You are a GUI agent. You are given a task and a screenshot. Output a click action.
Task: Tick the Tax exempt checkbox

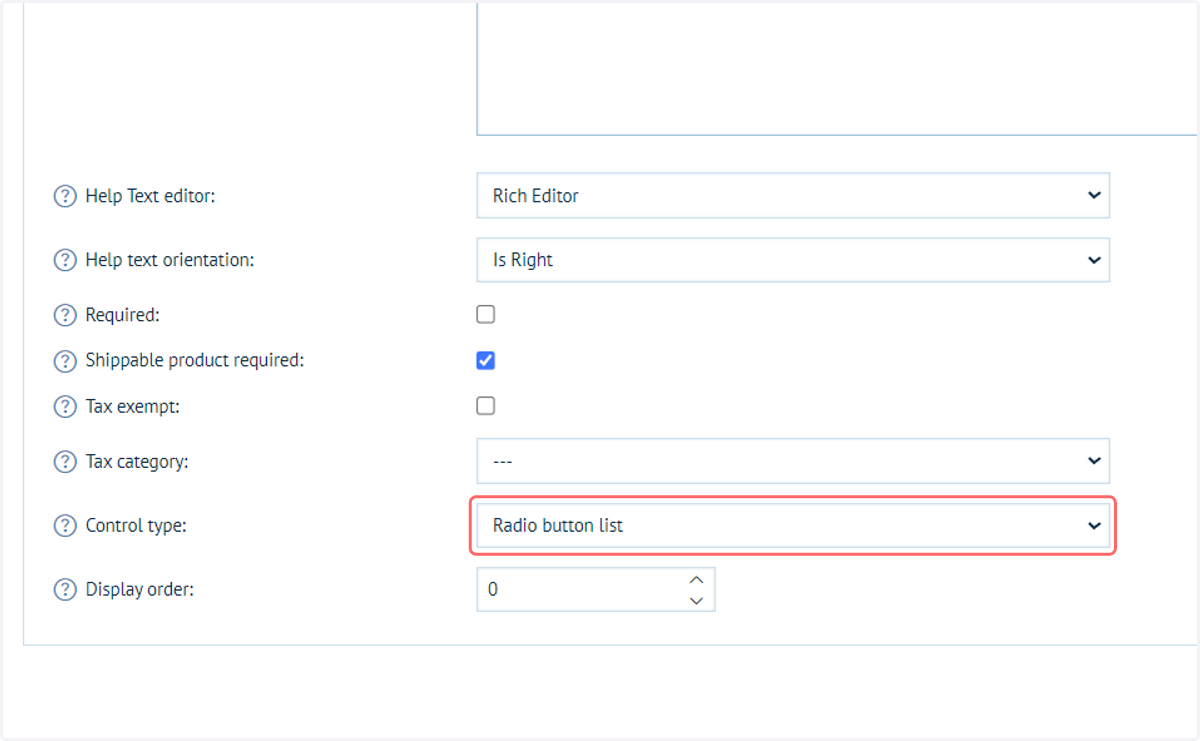[486, 406]
